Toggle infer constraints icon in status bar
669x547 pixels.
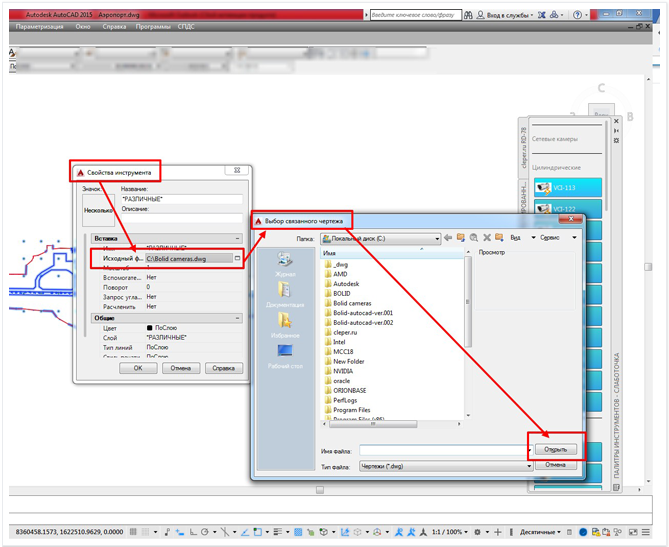[167, 532]
